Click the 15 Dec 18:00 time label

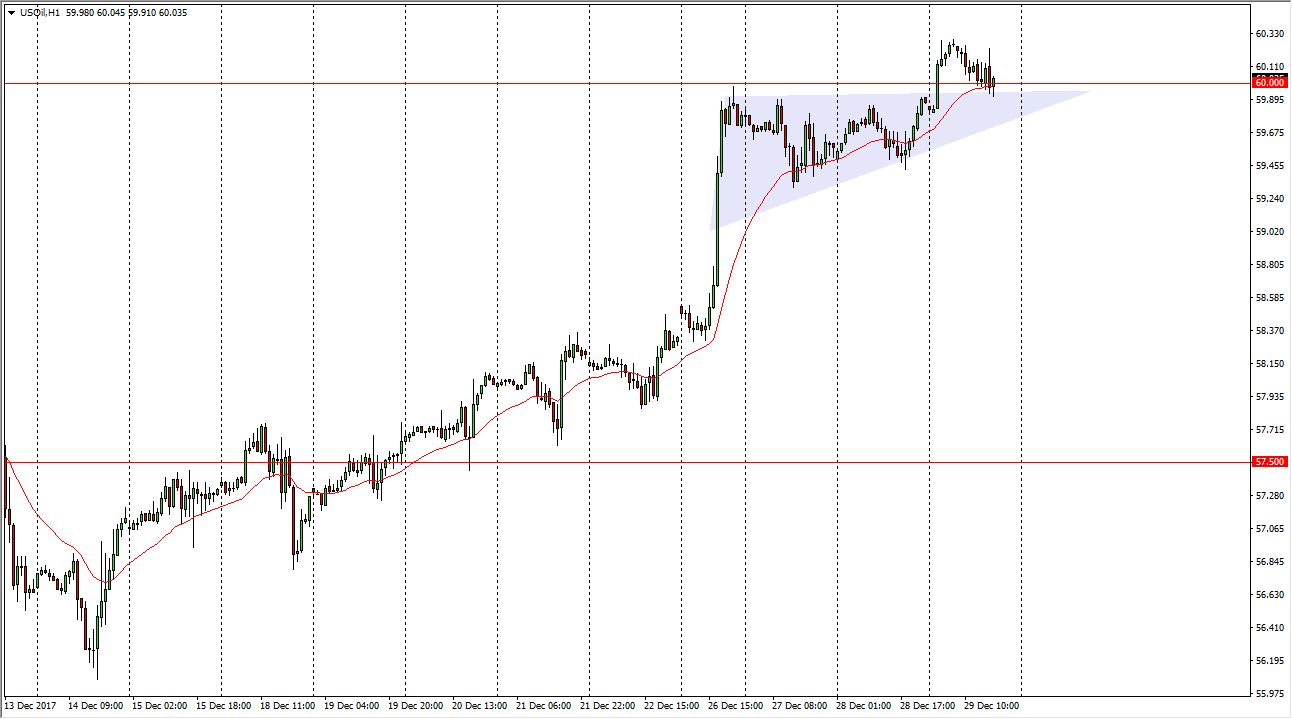coord(225,706)
